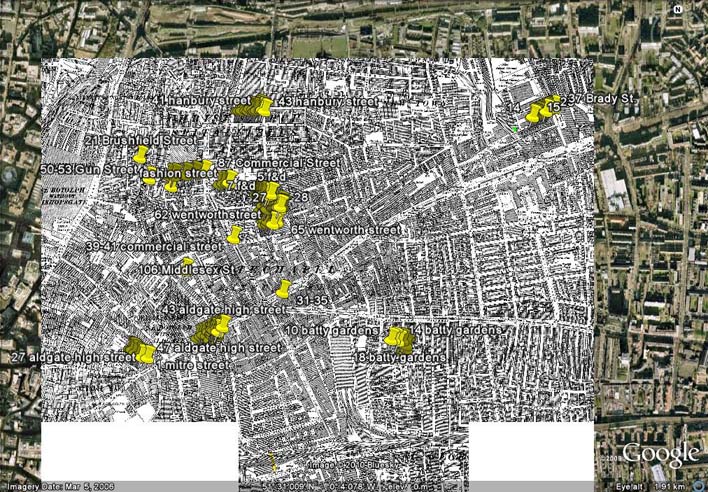Click the 62 wentworth street label
708x492 pixels.
pyautogui.click(x=208, y=215)
